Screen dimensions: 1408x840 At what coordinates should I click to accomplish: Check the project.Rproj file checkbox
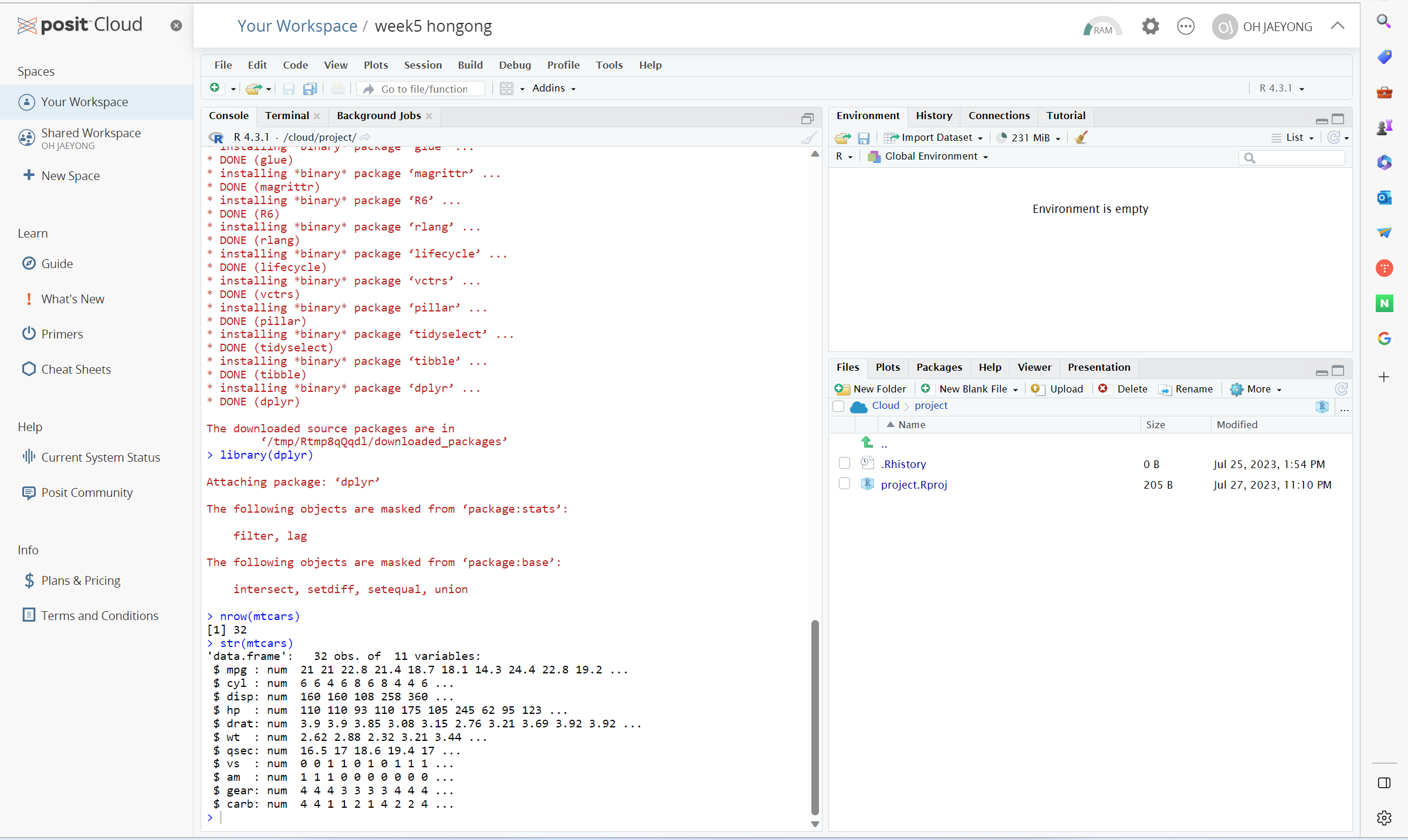click(844, 484)
